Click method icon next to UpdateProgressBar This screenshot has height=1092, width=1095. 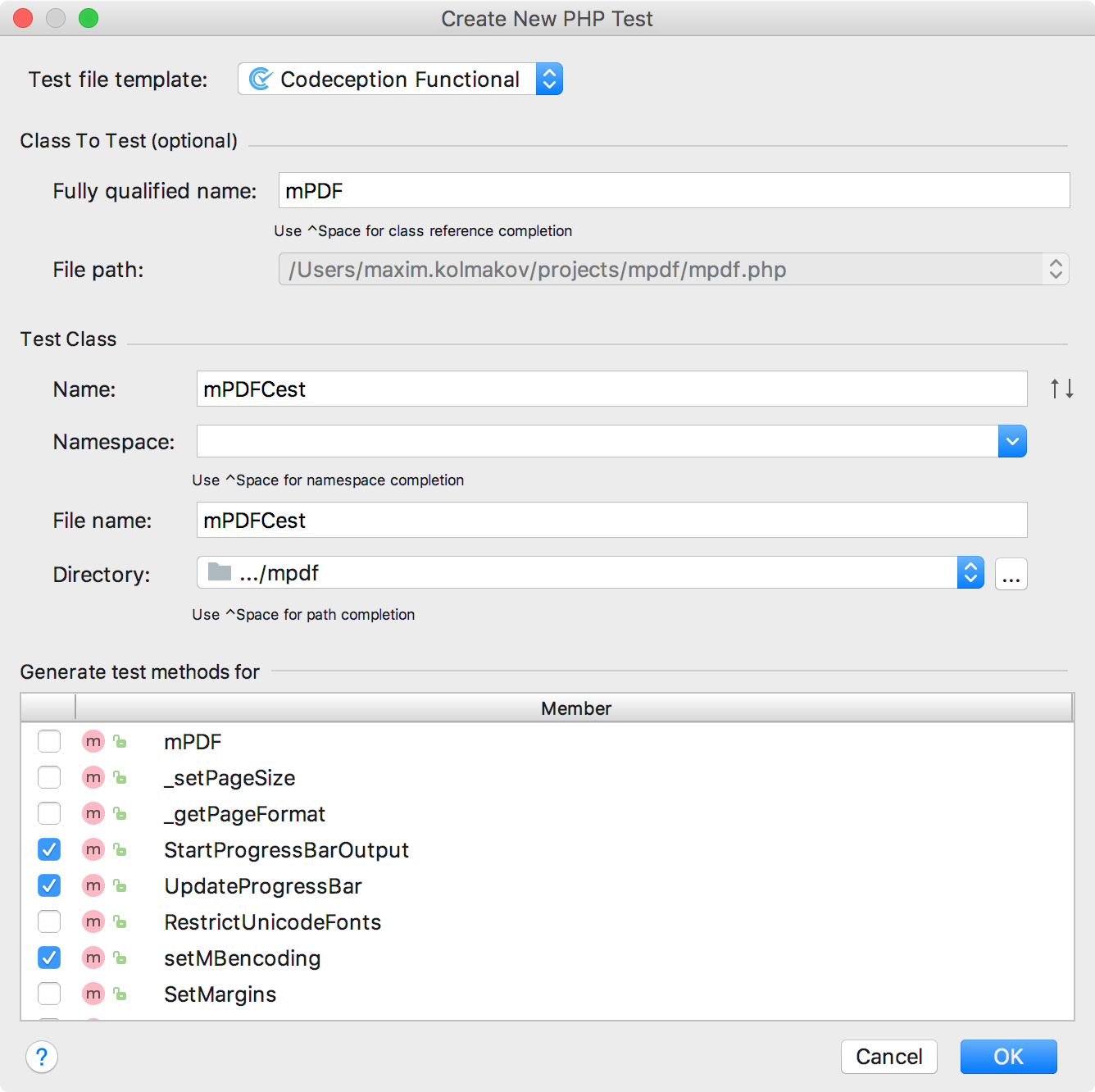[93, 885]
